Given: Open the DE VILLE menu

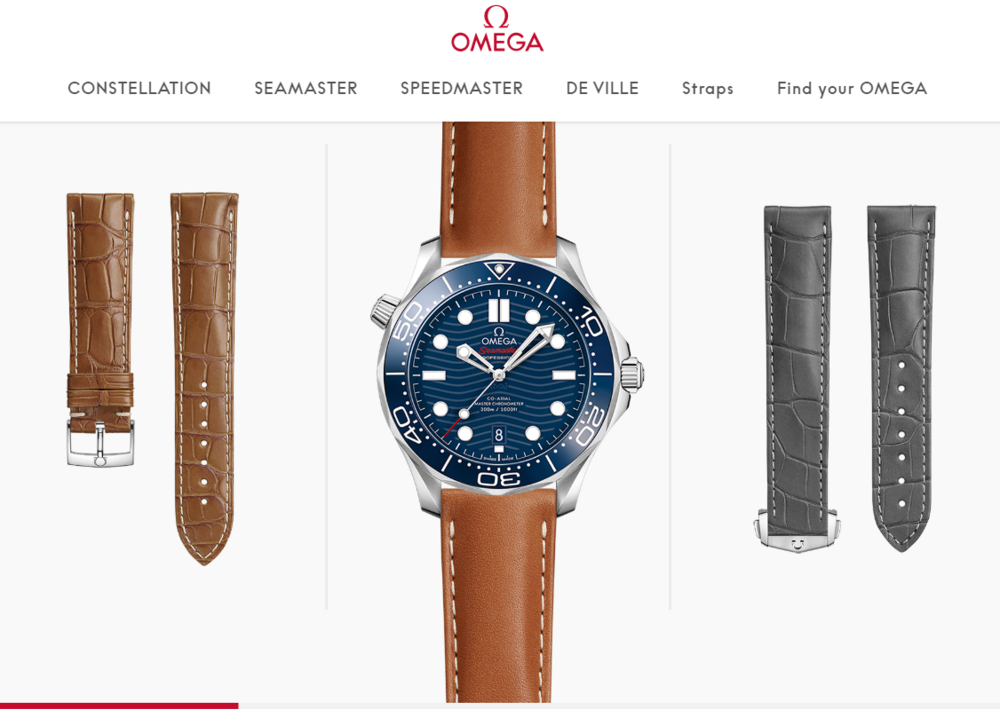Looking at the screenshot, I should pos(602,88).
